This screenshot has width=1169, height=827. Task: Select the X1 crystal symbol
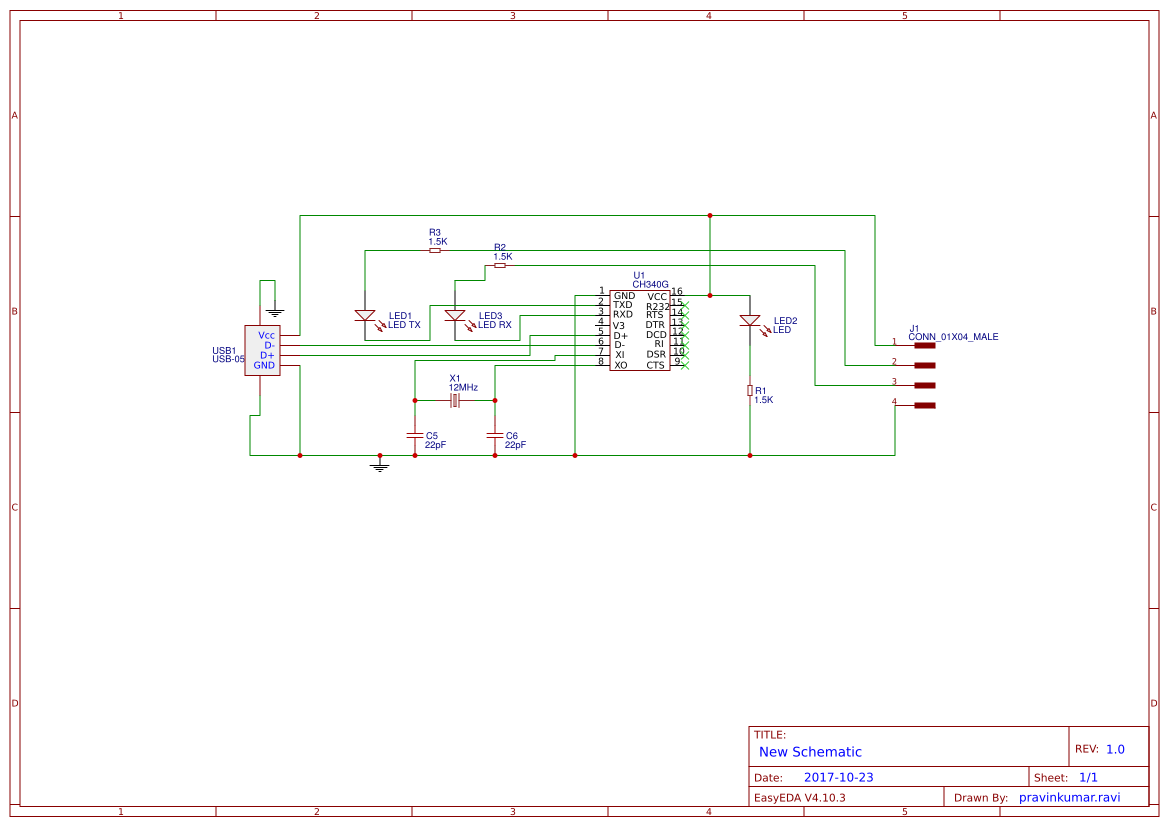pos(455,401)
